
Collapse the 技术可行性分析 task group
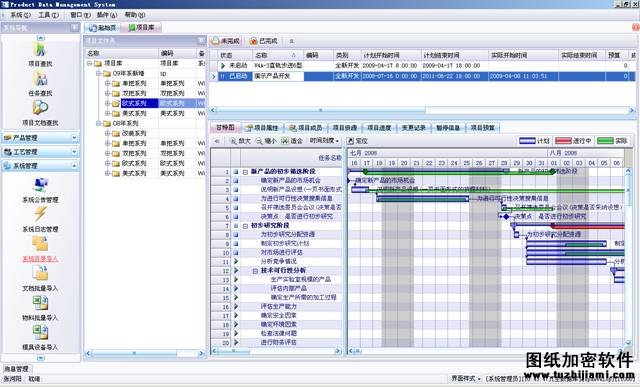pos(255,271)
